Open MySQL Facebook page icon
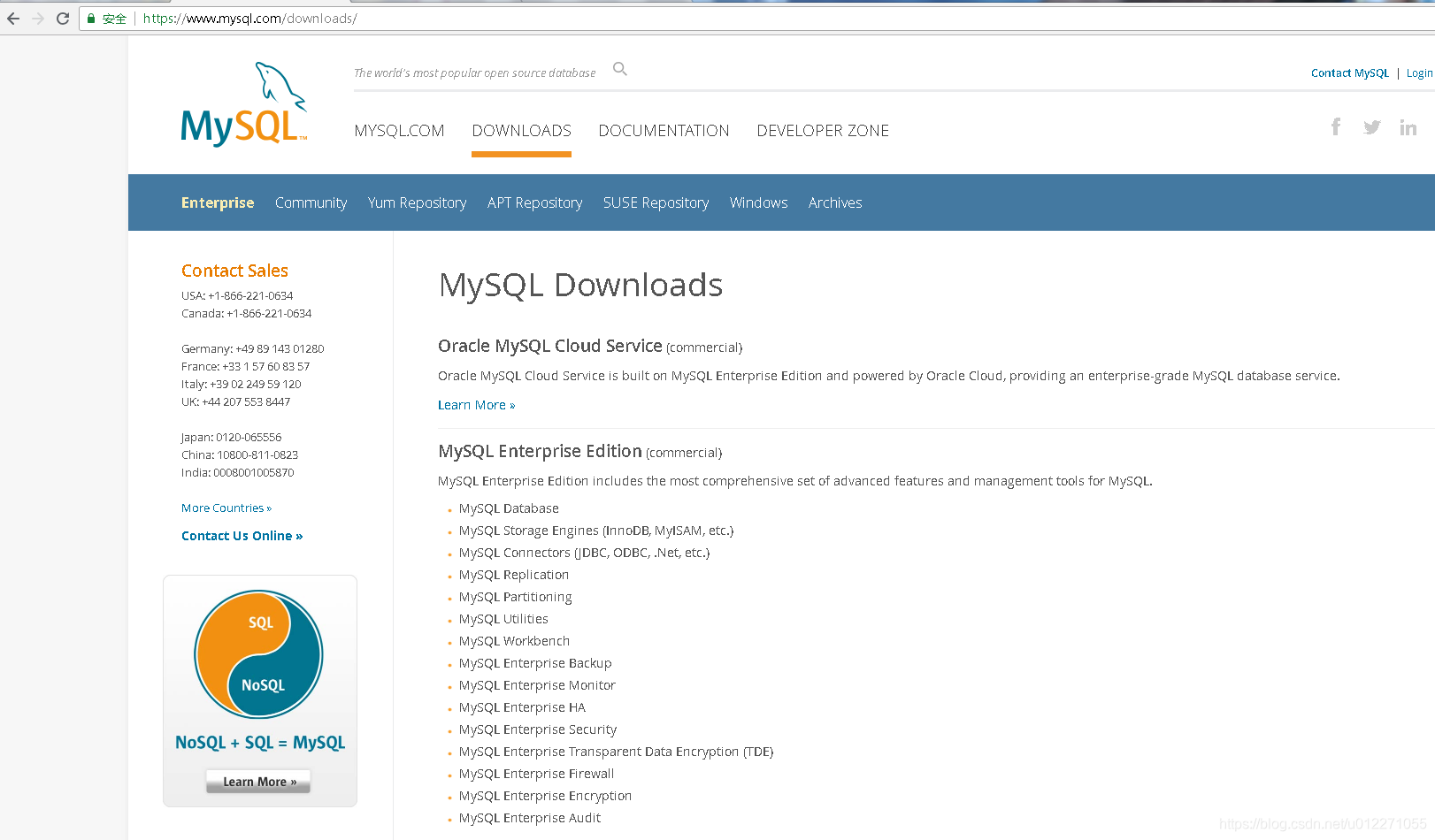This screenshot has width=1435, height=840. (1336, 127)
